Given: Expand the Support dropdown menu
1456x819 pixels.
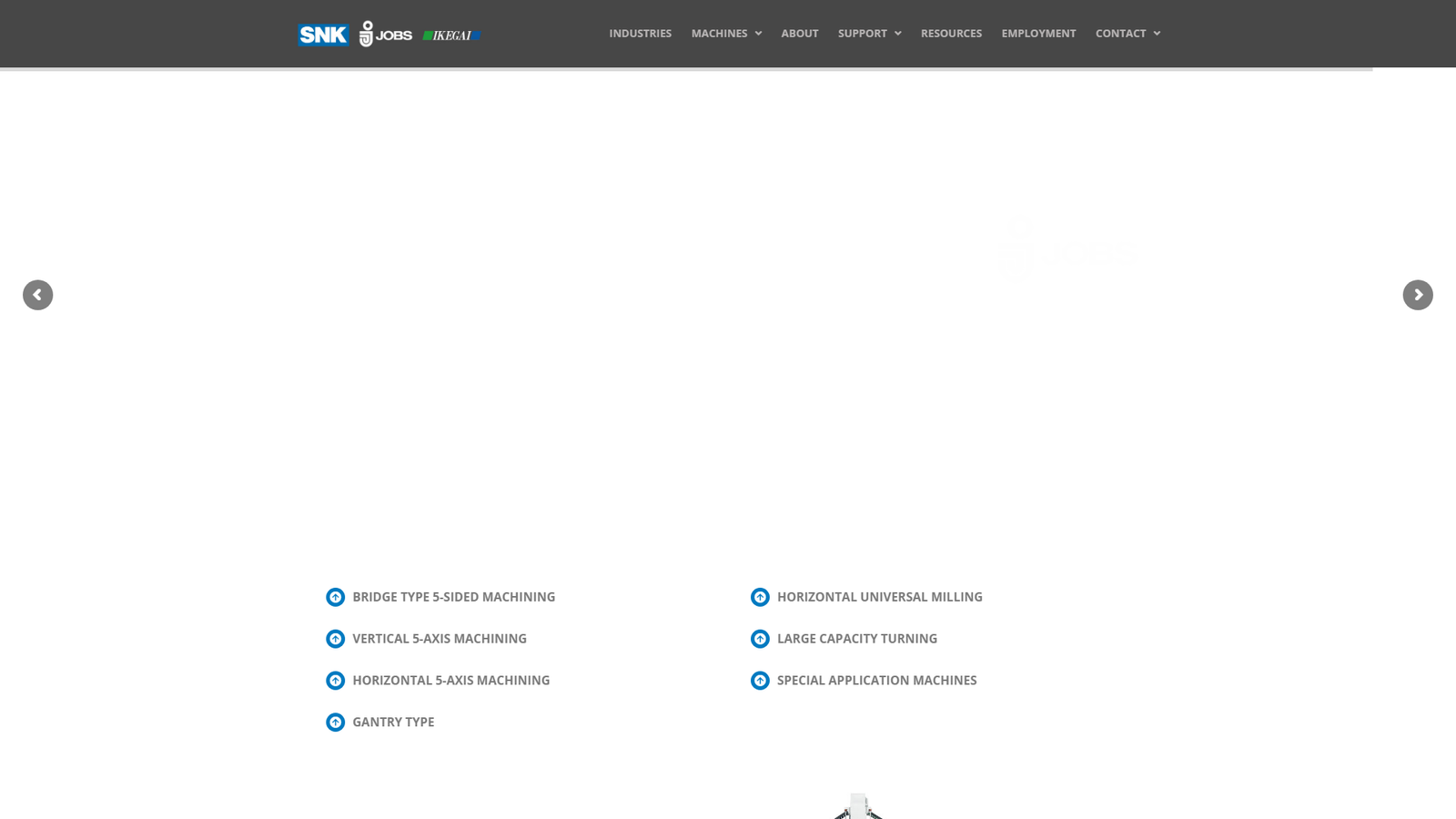Looking at the screenshot, I should click(869, 34).
